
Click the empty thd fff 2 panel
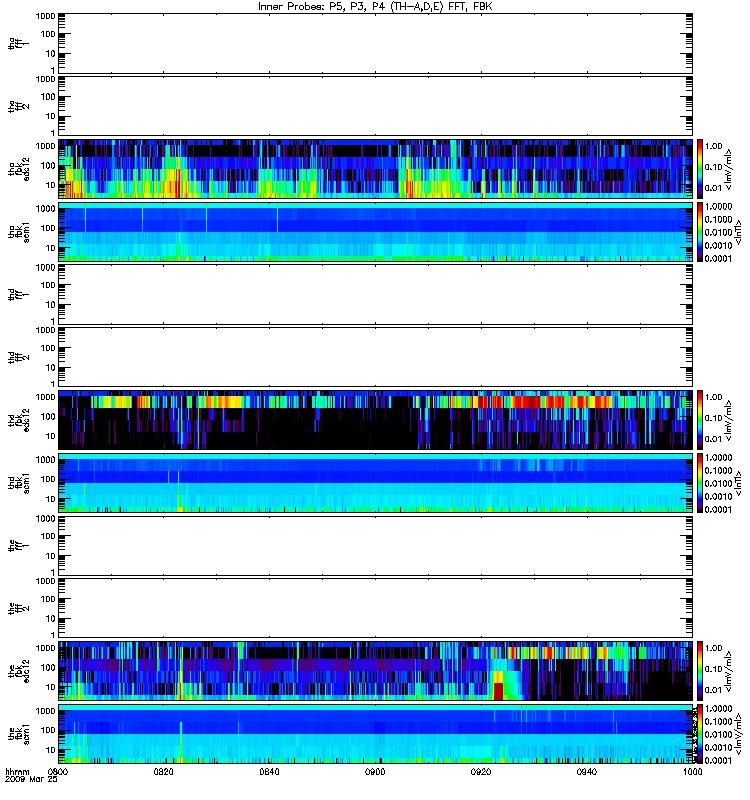point(375,357)
